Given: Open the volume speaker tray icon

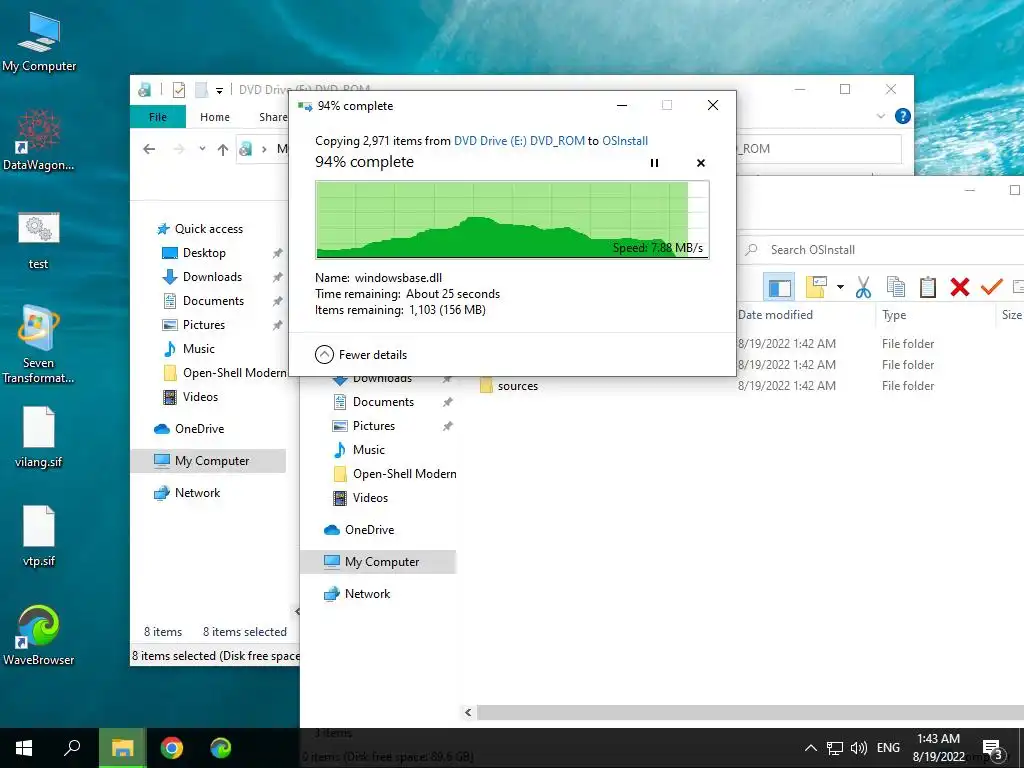Looking at the screenshot, I should 858,748.
